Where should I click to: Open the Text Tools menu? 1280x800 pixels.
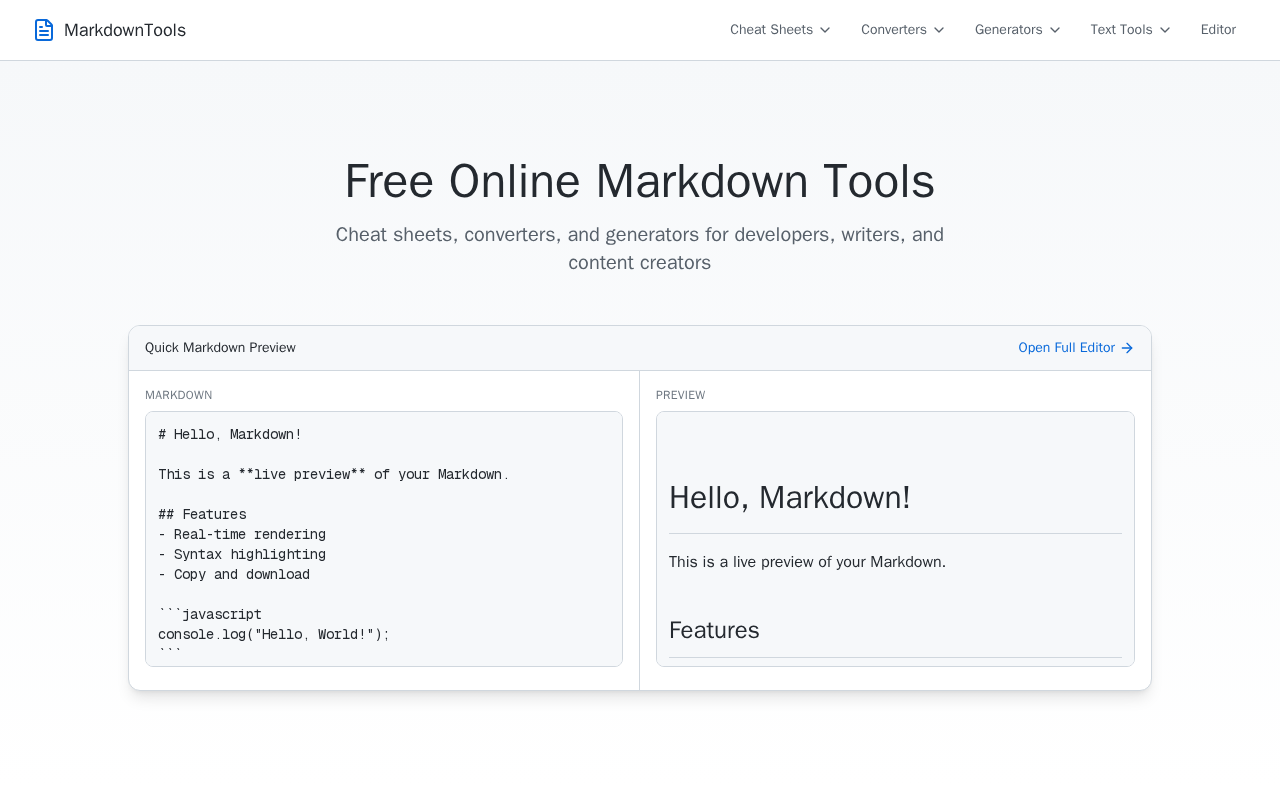[1121, 30]
